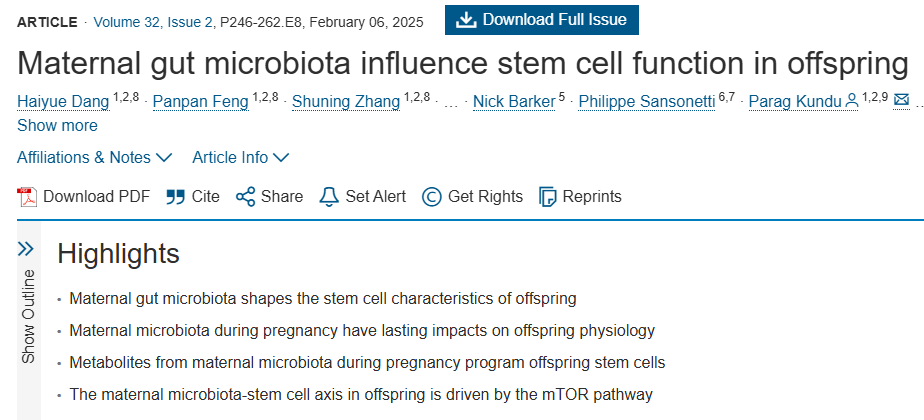Screen dimensions: 924x420
Task: Show more authors
Action: (57, 126)
